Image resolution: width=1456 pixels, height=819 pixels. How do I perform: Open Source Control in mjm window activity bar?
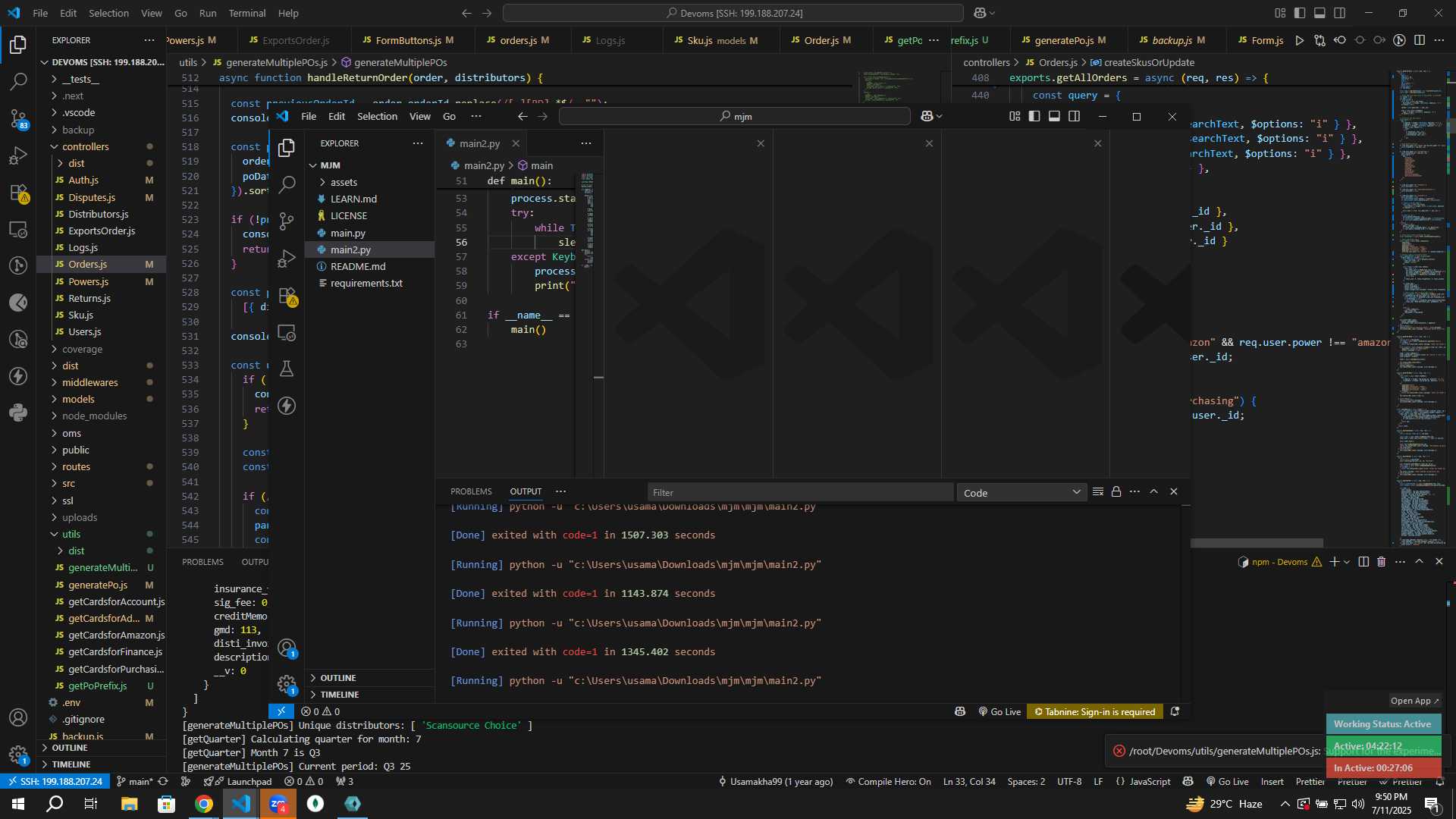(x=287, y=221)
